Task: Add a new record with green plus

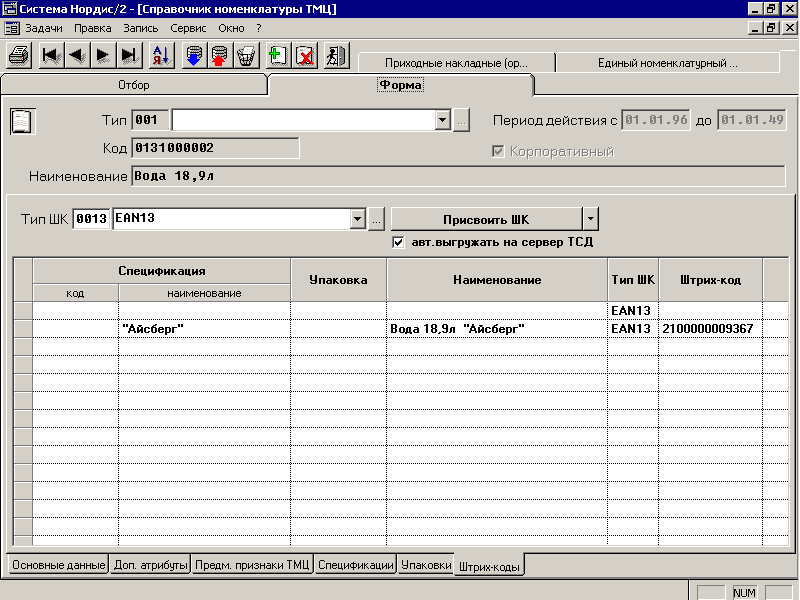Action: click(278, 55)
